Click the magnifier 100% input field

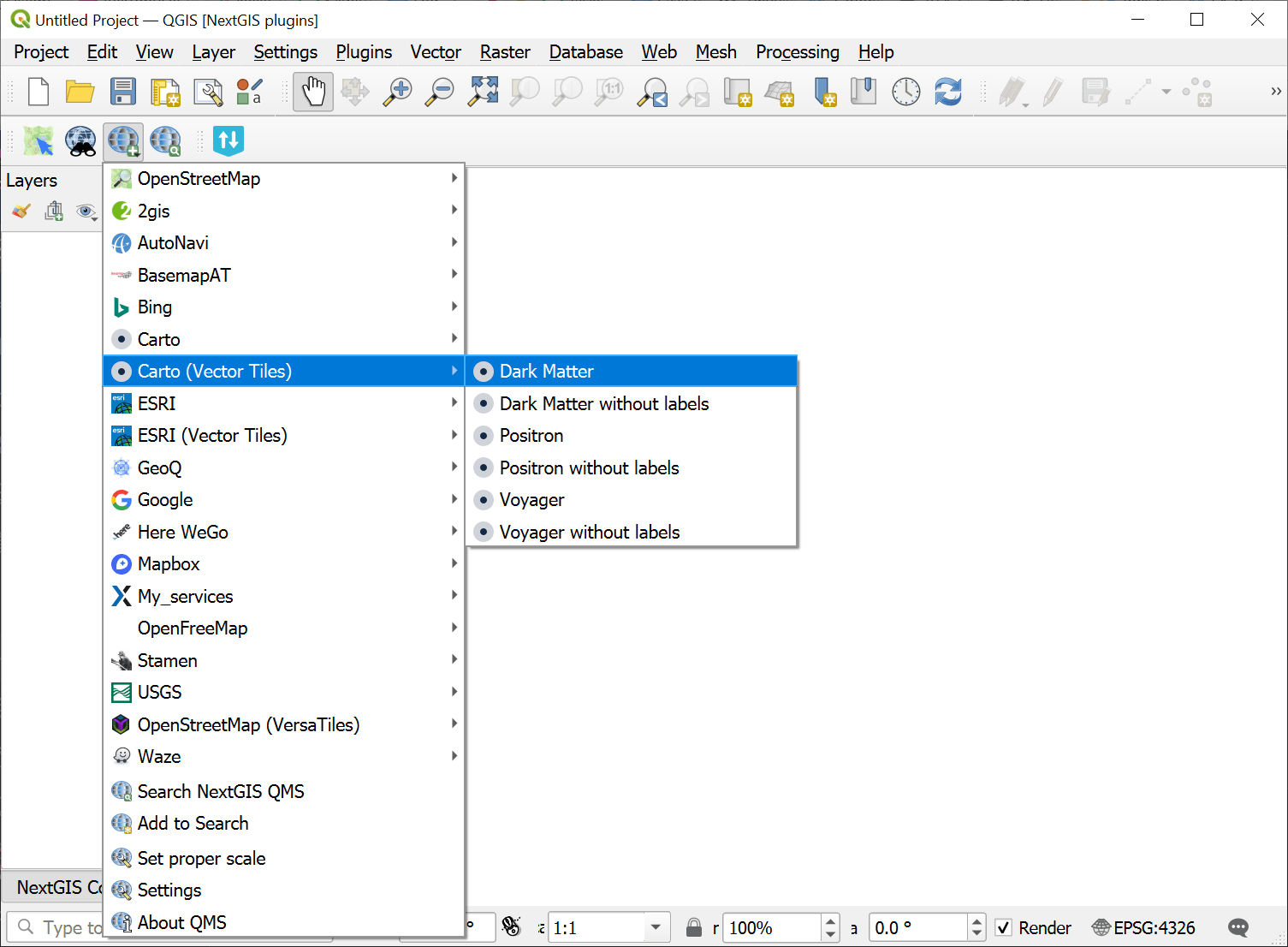pyautogui.click(x=771, y=927)
